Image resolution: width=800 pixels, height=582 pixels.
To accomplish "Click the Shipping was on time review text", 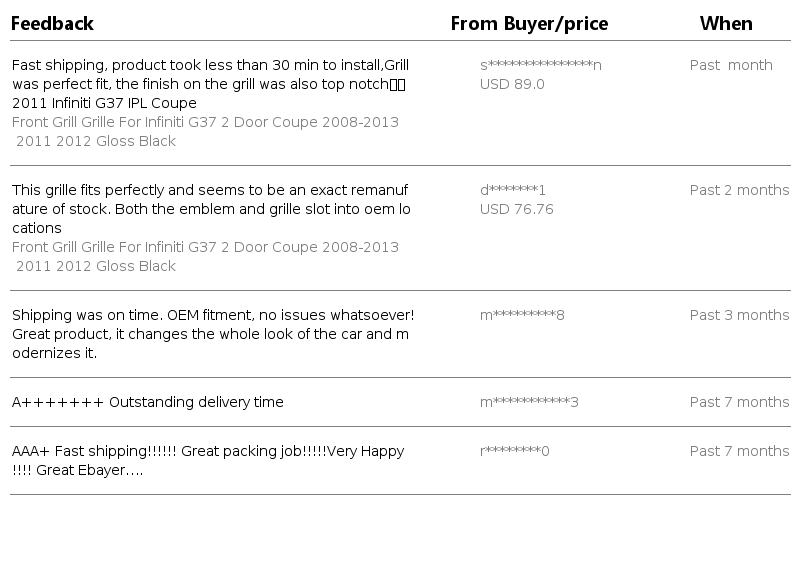I will coord(210,334).
